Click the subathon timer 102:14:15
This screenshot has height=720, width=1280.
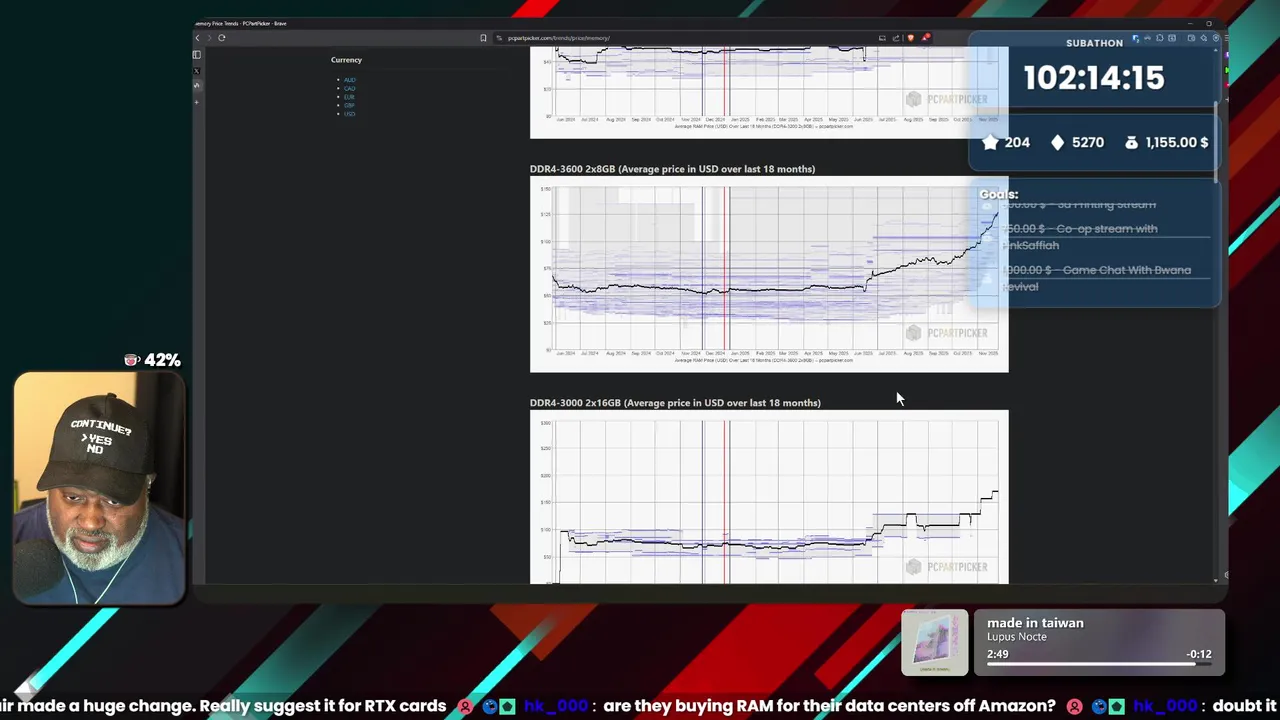tap(1093, 78)
